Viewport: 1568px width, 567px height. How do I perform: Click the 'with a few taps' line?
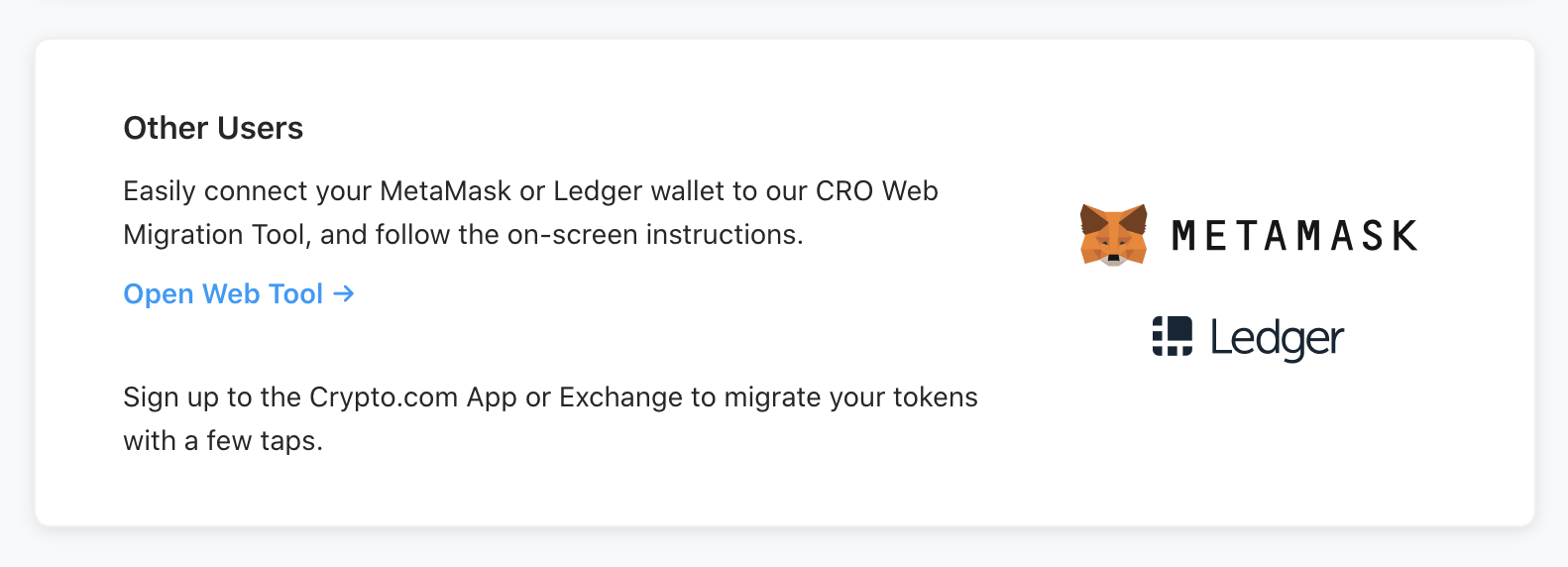click(223, 441)
